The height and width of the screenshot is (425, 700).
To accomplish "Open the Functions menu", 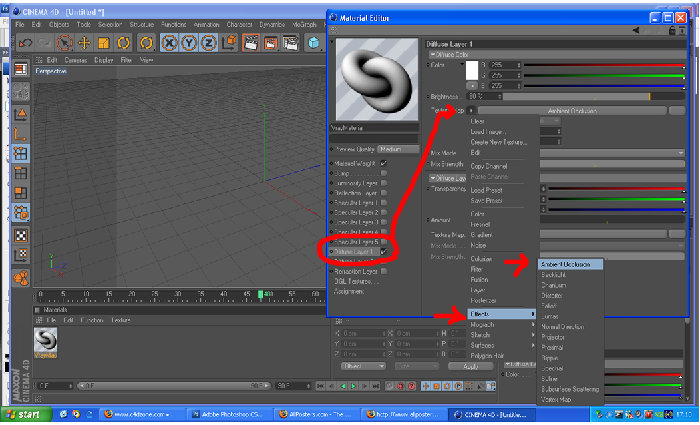I will point(174,24).
